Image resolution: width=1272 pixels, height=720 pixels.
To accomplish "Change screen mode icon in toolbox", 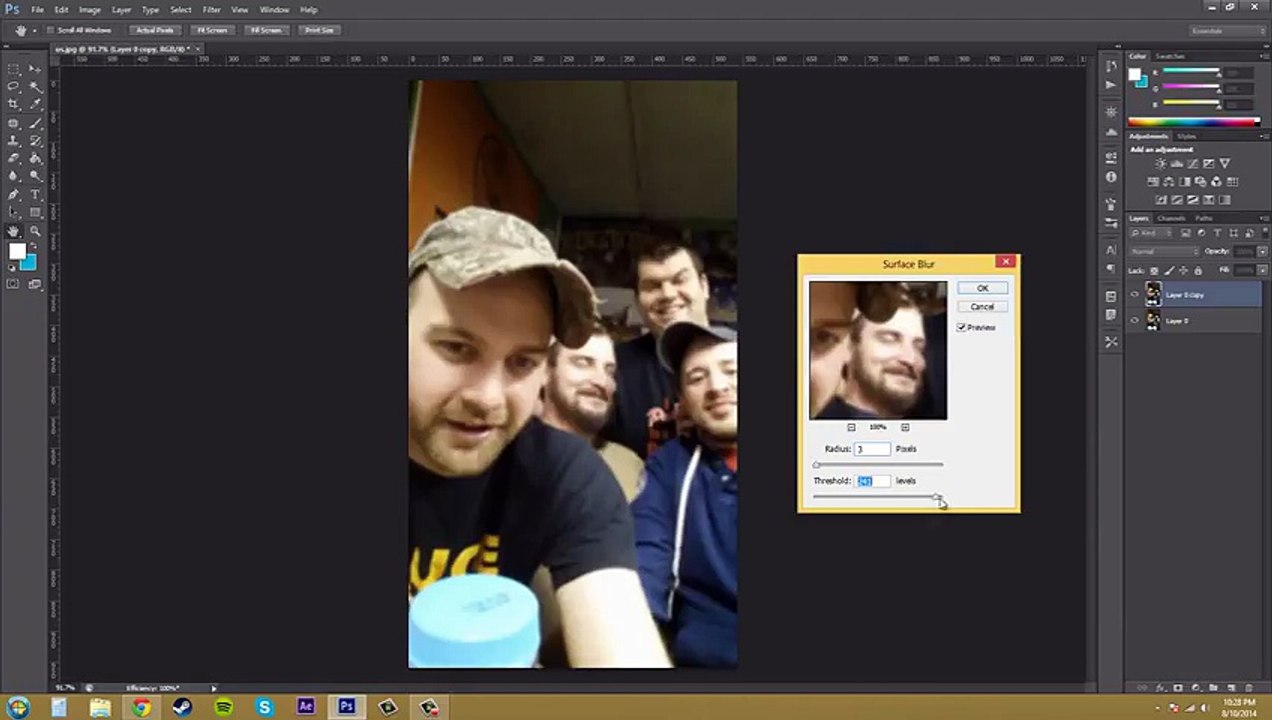I will click(x=35, y=284).
